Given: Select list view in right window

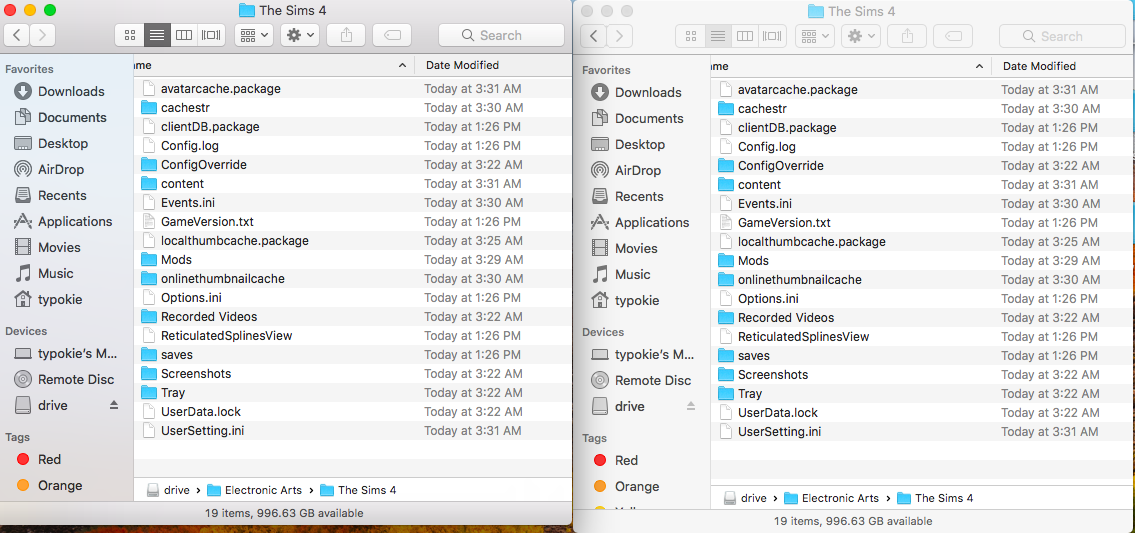Looking at the screenshot, I should [717, 35].
